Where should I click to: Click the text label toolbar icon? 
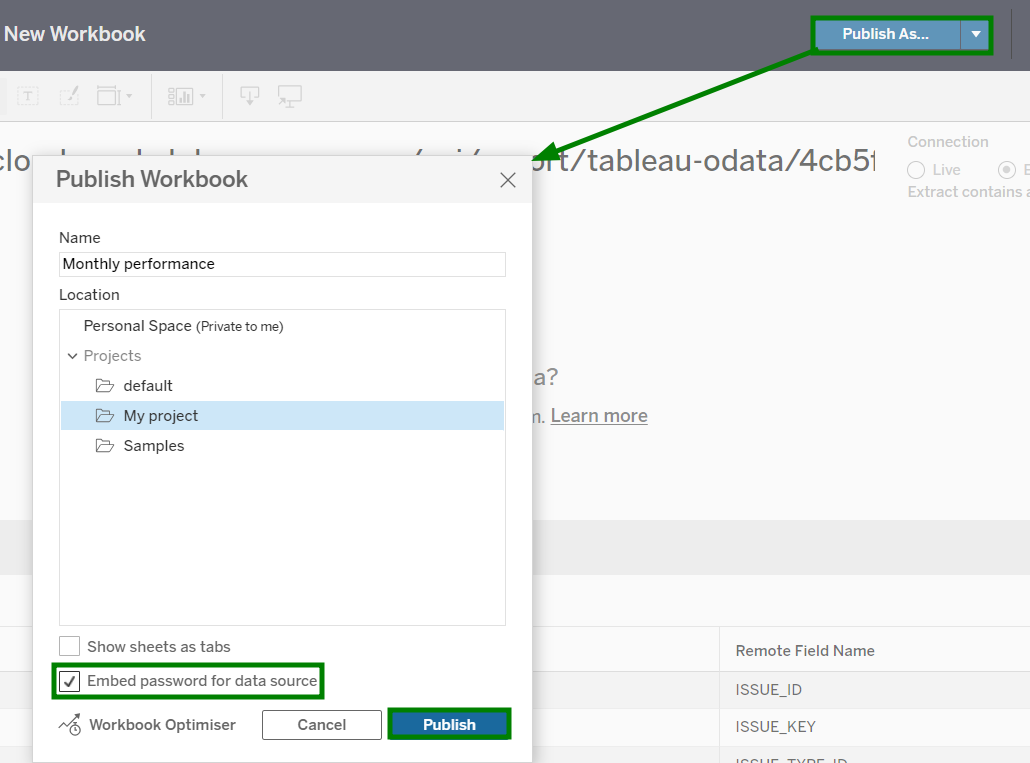(x=28, y=96)
